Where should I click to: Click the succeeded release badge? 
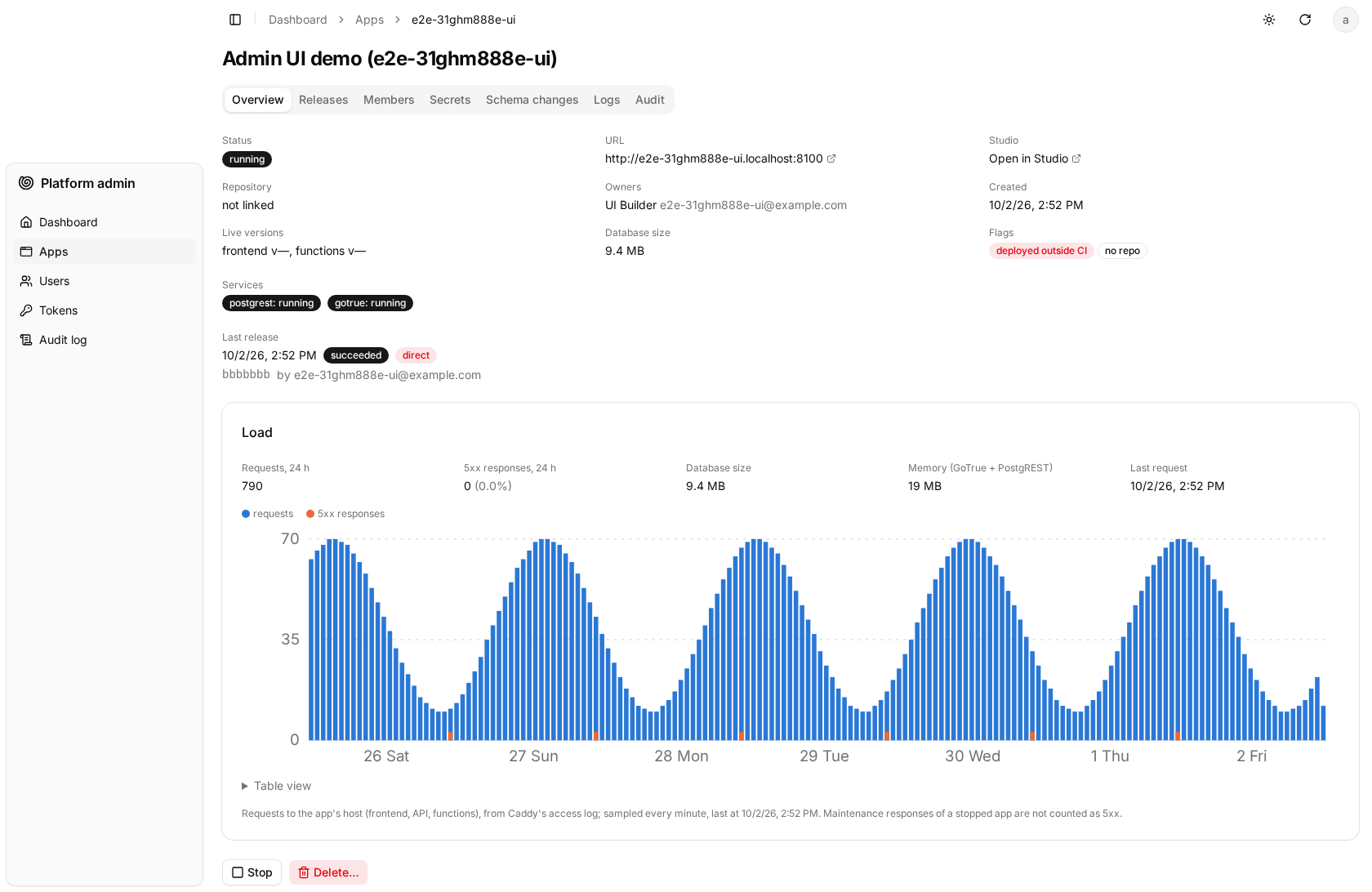point(356,355)
